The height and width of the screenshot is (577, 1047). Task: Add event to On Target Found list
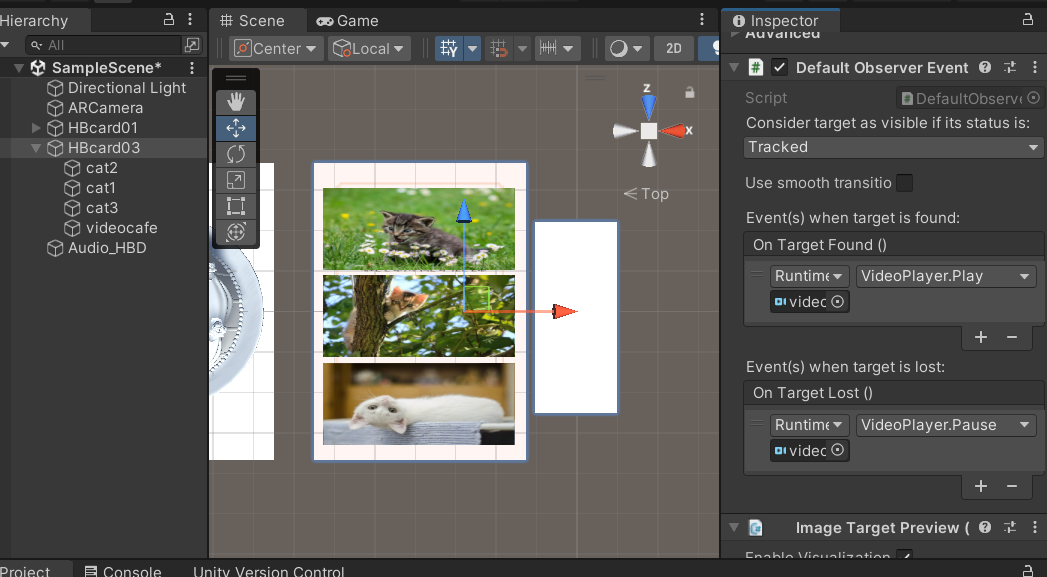[980, 337]
